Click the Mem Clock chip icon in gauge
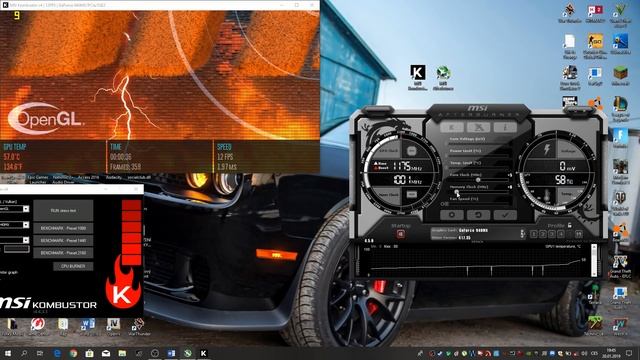 [x=411, y=195]
